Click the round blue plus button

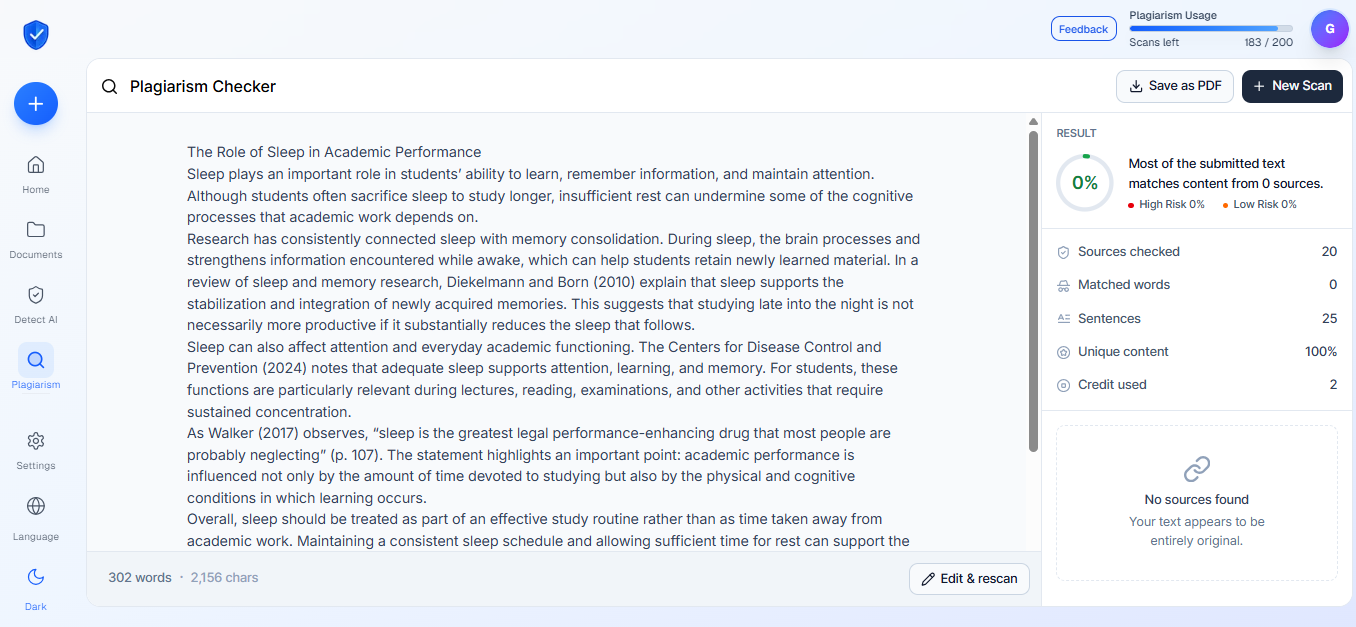36,103
